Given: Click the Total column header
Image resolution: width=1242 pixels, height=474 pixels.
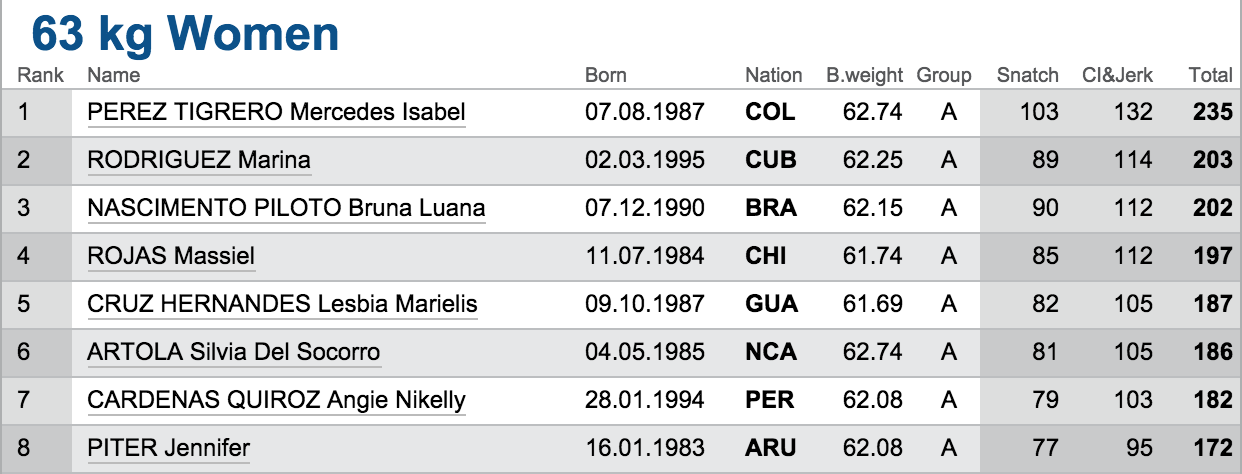Looking at the screenshot, I should (1211, 75).
